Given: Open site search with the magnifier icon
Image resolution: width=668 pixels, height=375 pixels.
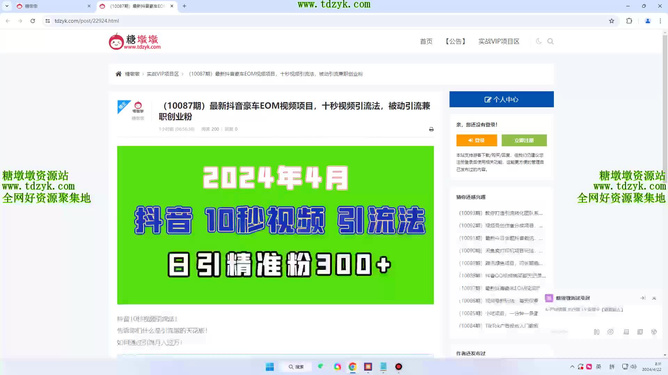Looking at the screenshot, I should [550, 41].
